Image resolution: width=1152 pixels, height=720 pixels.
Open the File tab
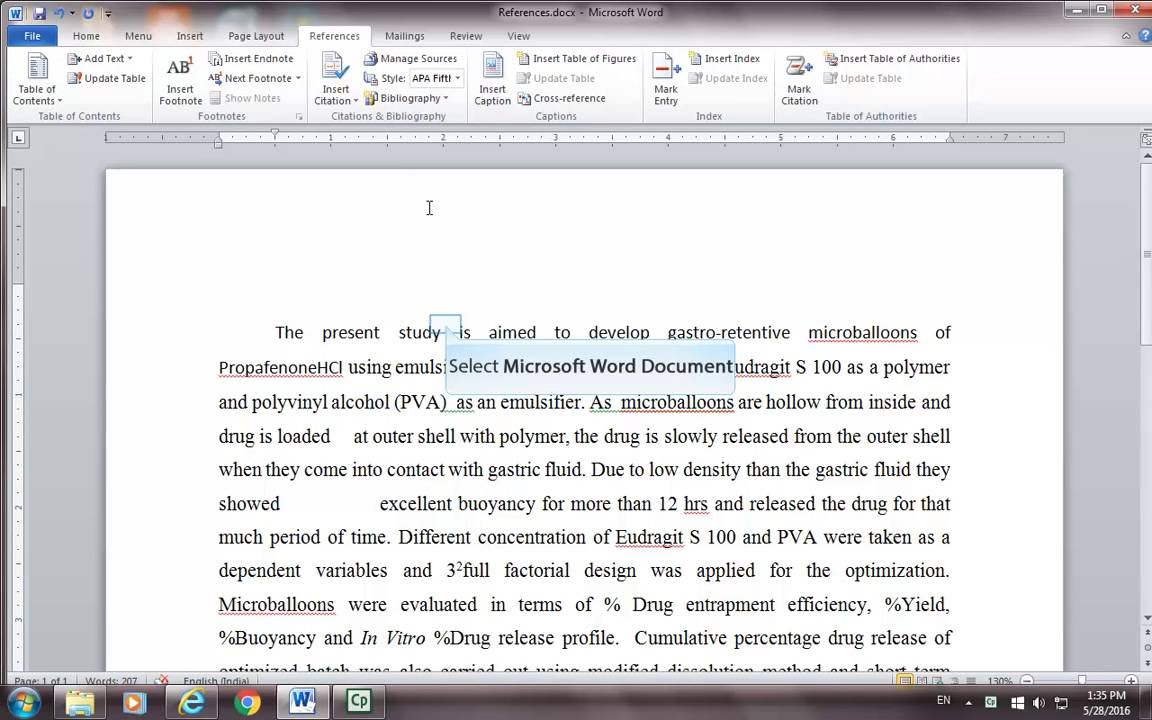pyautogui.click(x=32, y=36)
